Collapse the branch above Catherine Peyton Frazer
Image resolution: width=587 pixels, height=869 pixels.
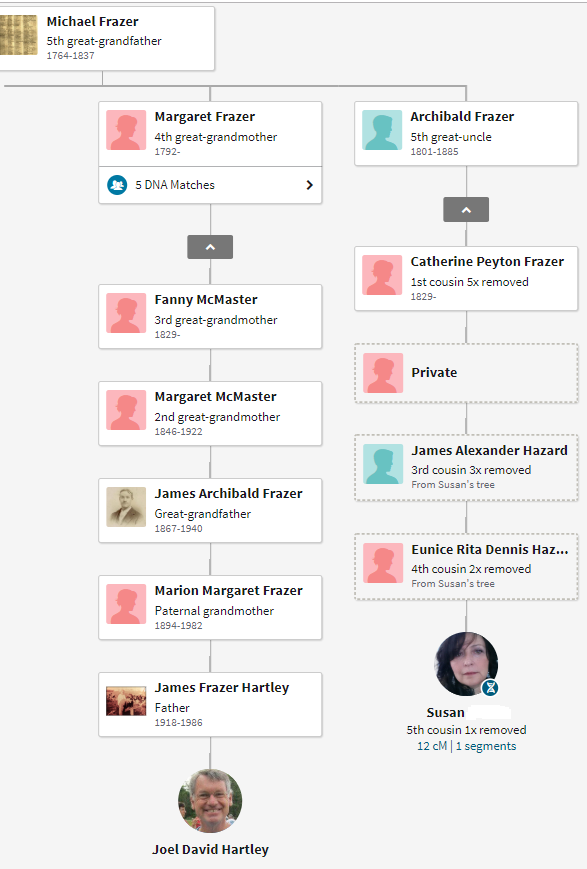465,209
